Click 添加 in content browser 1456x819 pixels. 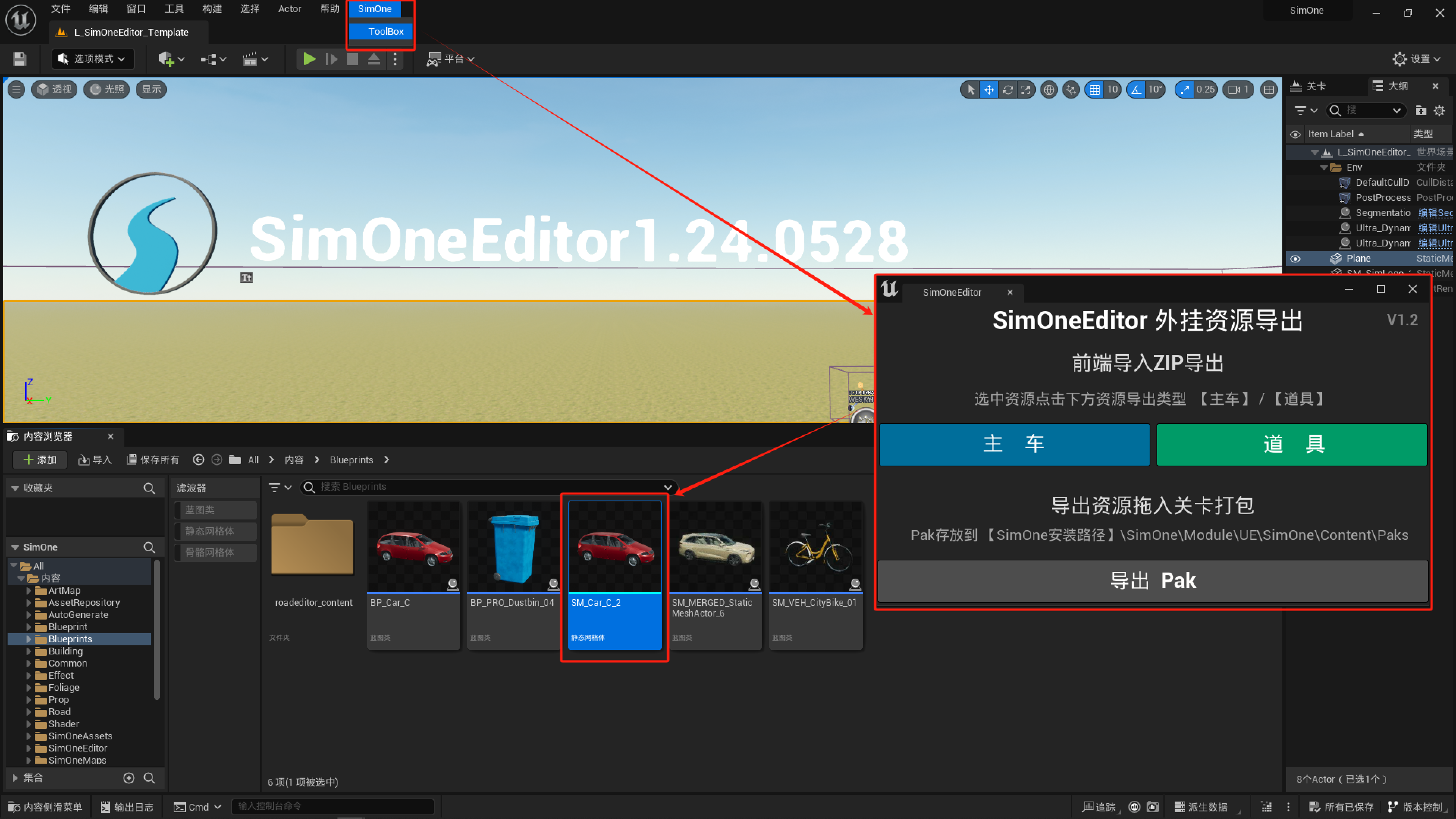tap(40, 460)
